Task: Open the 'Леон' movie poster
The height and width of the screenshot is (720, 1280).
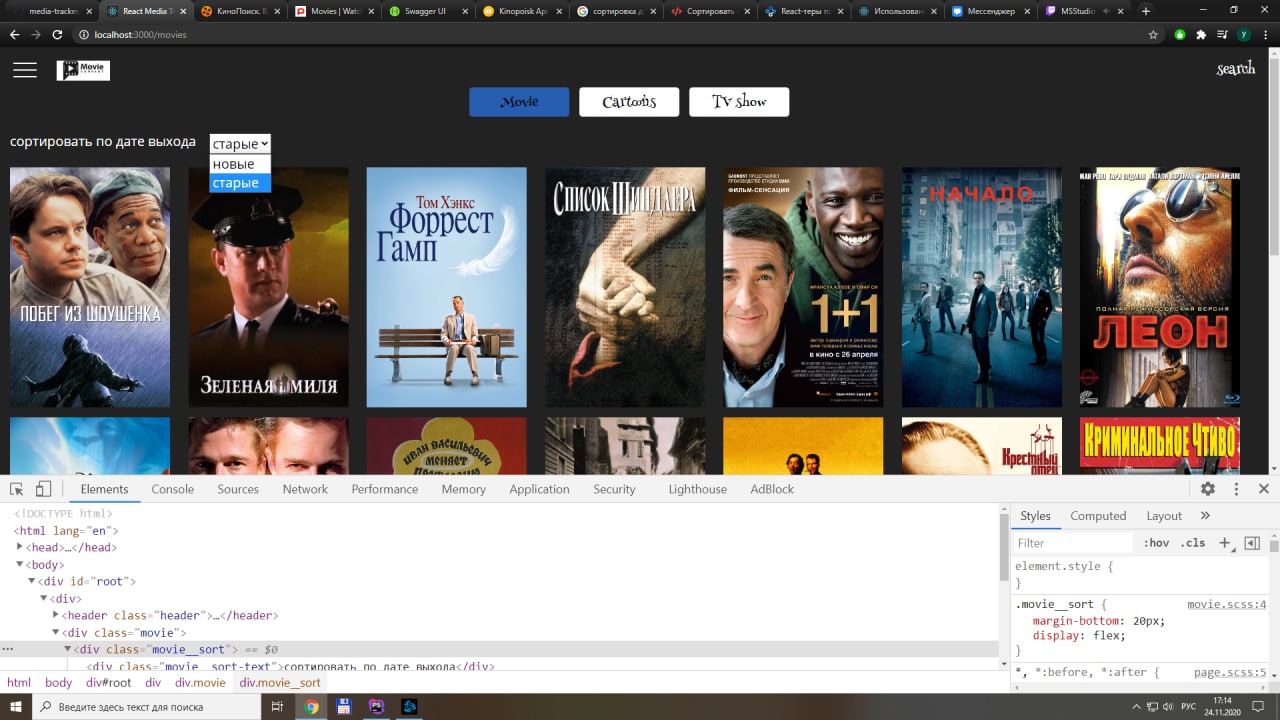Action: pyautogui.click(x=1160, y=287)
